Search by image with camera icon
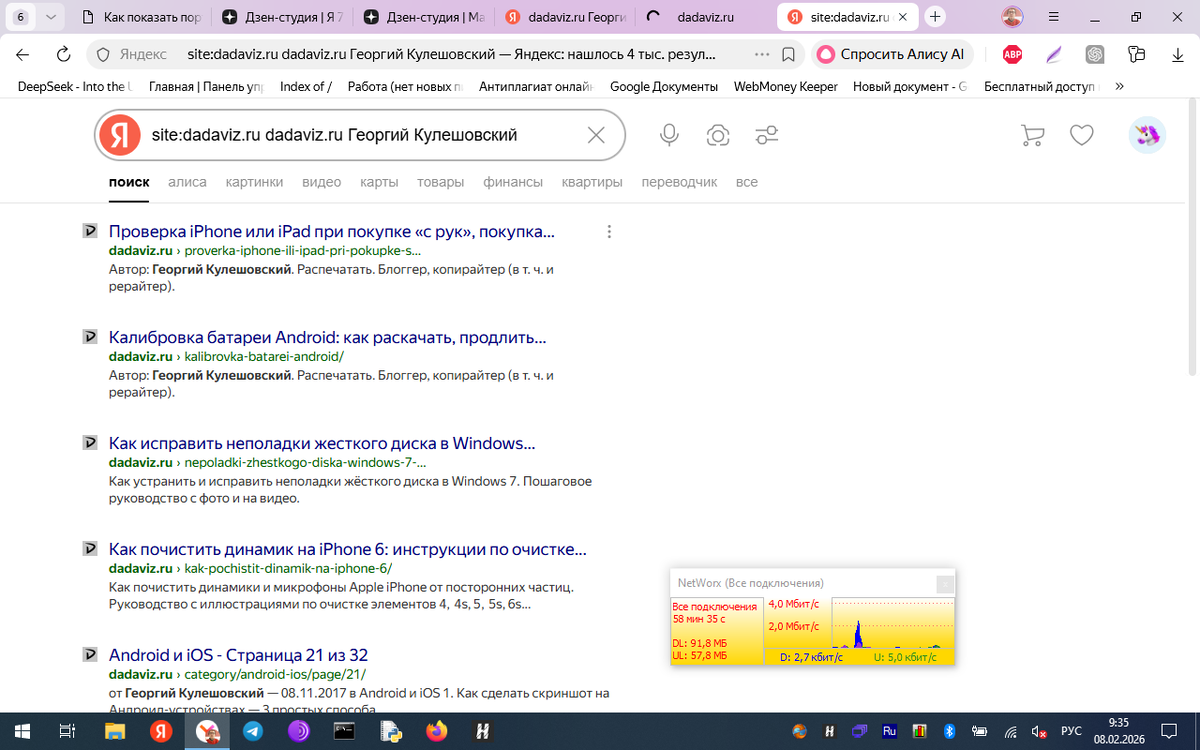This screenshot has width=1200, height=750. (717, 135)
